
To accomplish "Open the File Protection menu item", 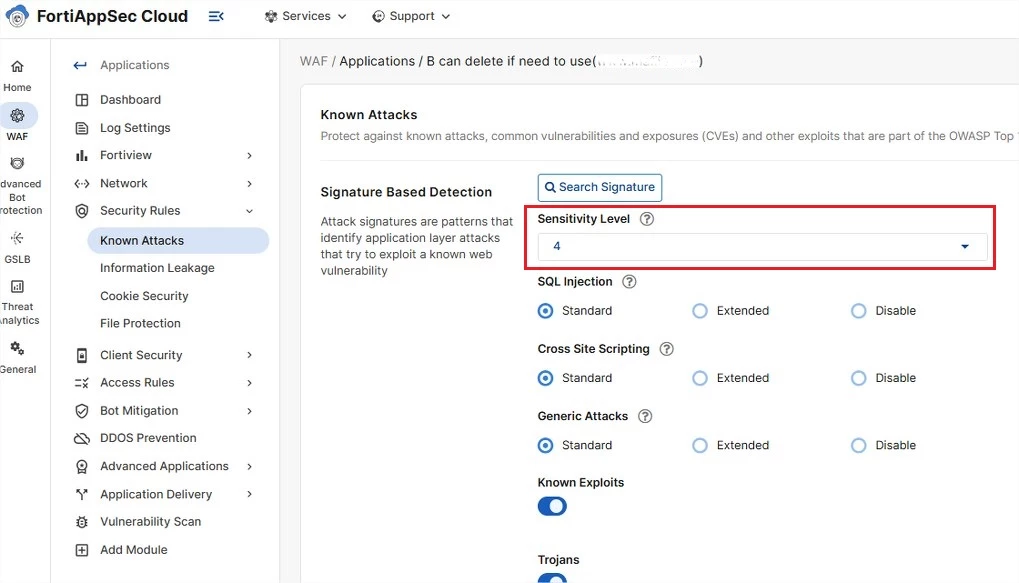I will pyautogui.click(x=140, y=323).
